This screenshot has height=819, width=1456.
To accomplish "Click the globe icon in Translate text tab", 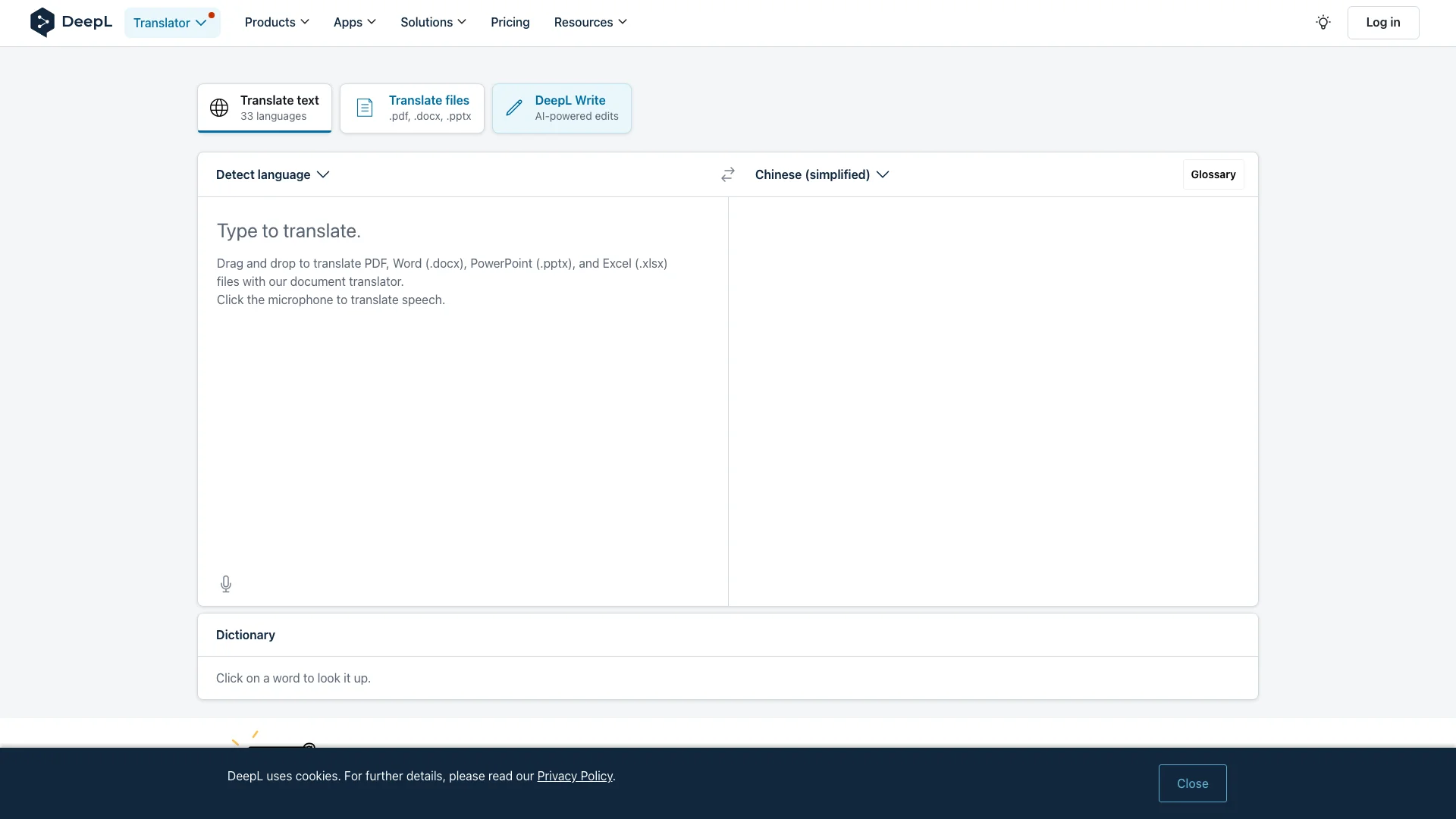I will pos(219,108).
